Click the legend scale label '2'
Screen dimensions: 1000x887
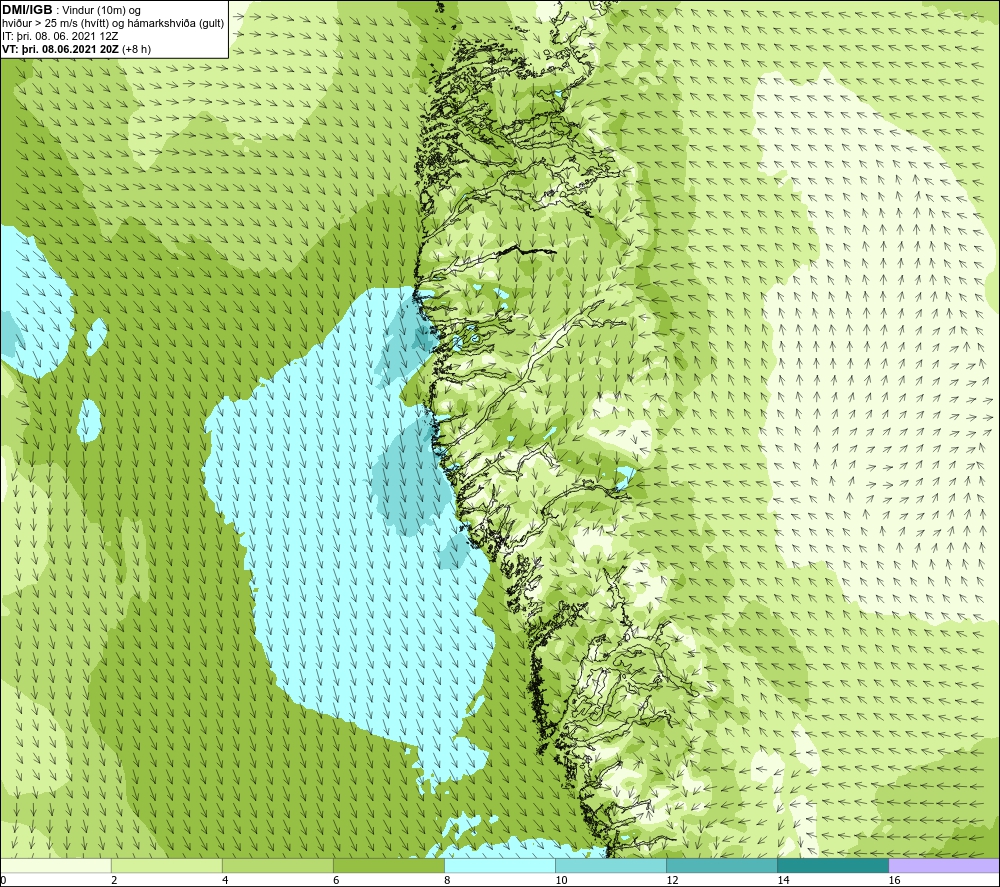tap(114, 880)
